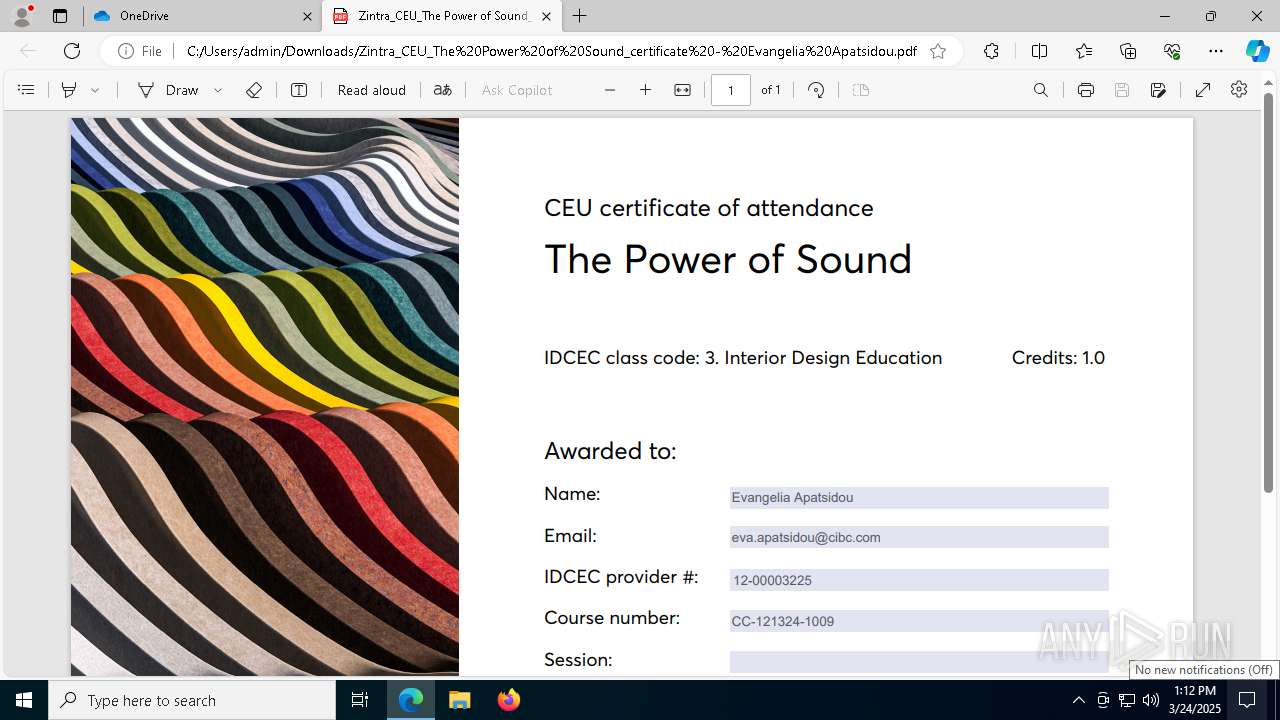Zoom out the PDF

point(610,90)
